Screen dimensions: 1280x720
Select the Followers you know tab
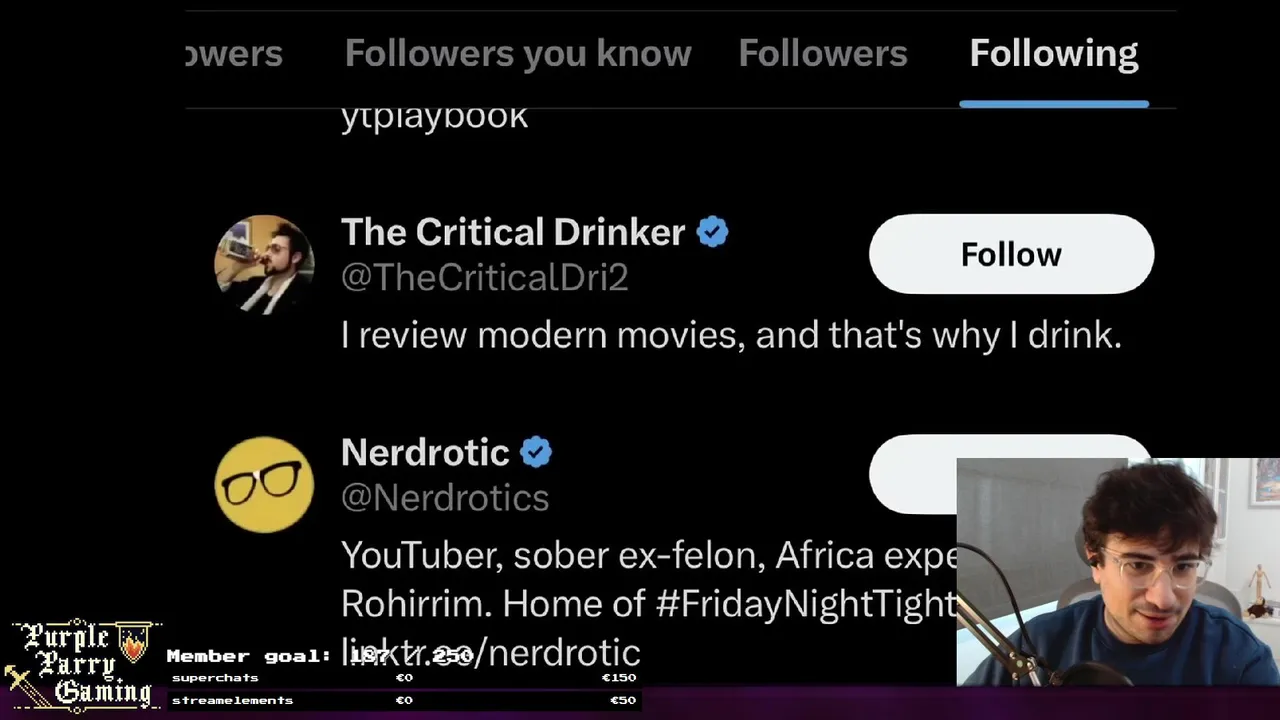518,54
